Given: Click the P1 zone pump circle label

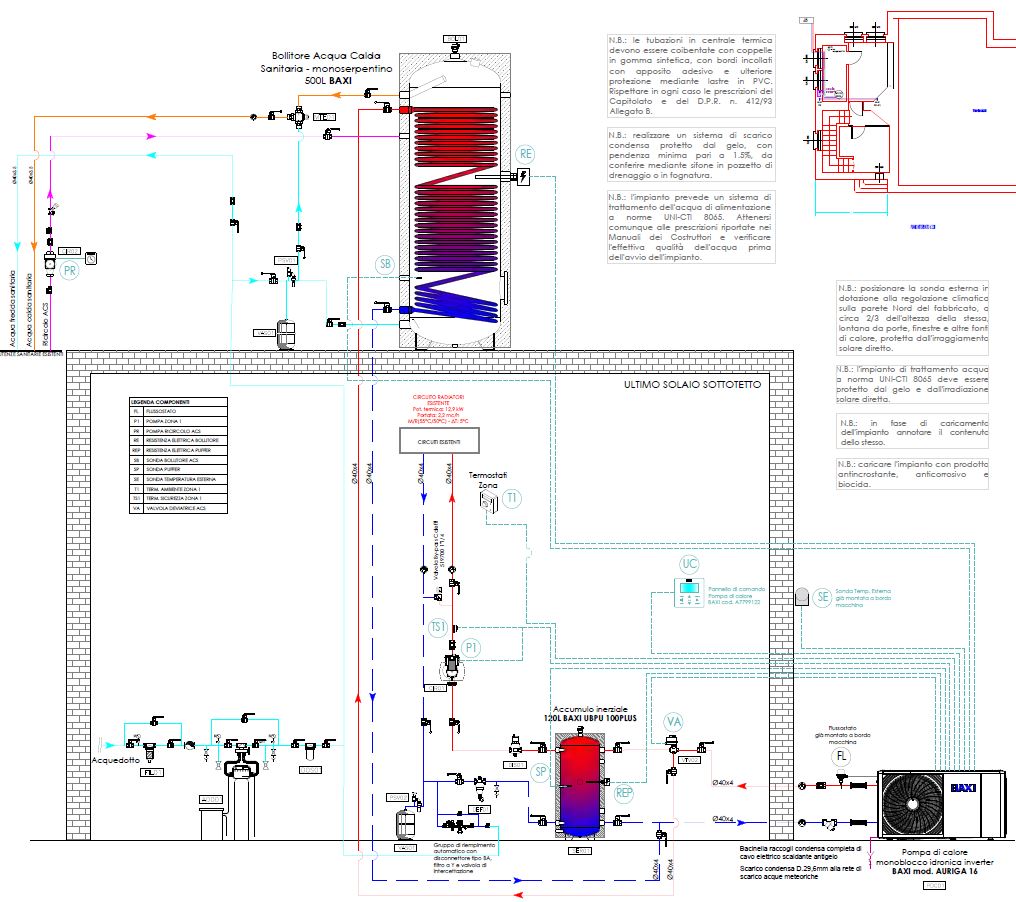Looking at the screenshot, I should 472,648.
